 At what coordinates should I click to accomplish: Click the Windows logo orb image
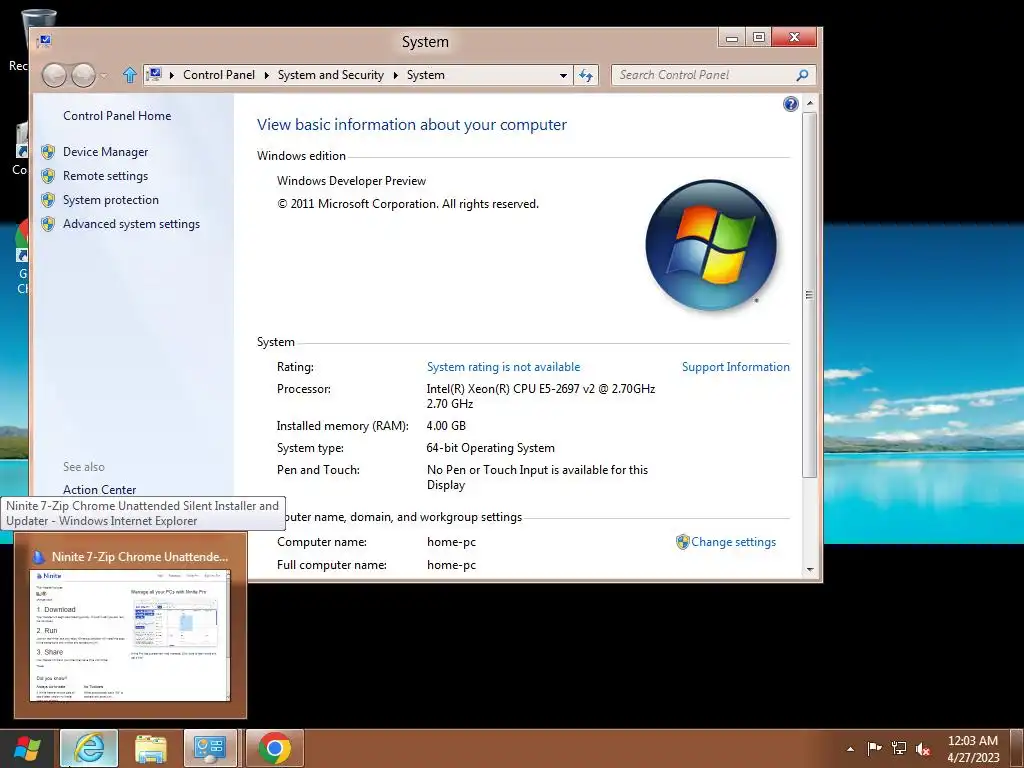coord(711,245)
